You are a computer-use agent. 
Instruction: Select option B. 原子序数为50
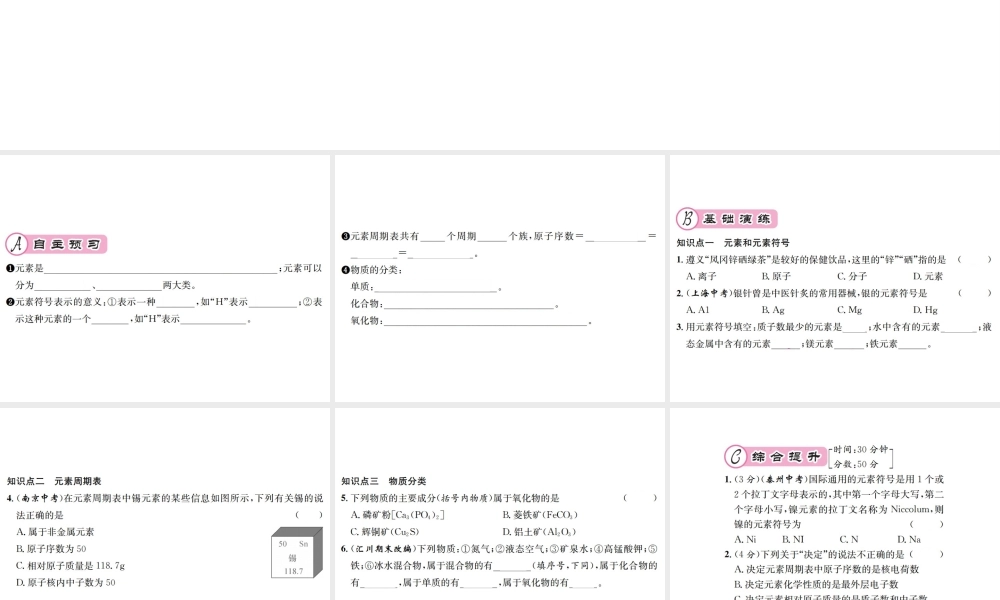[51, 548]
